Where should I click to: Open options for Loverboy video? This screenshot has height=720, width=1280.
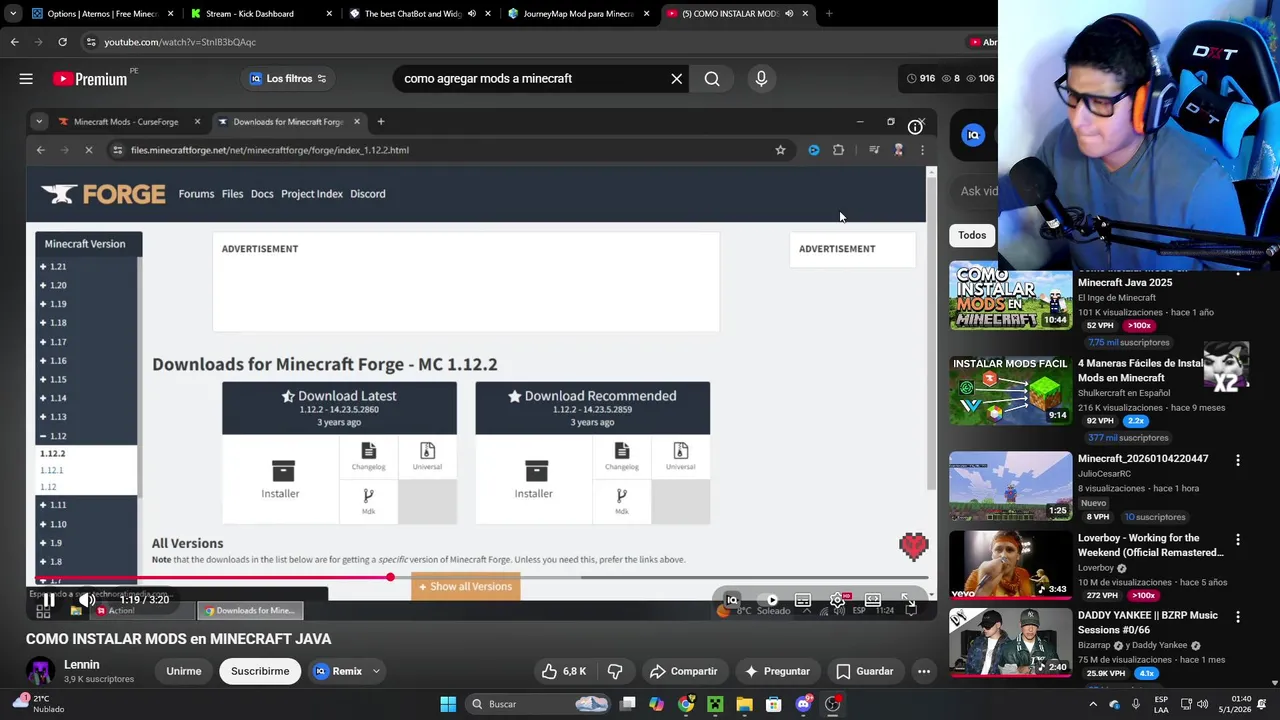coord(1238,540)
